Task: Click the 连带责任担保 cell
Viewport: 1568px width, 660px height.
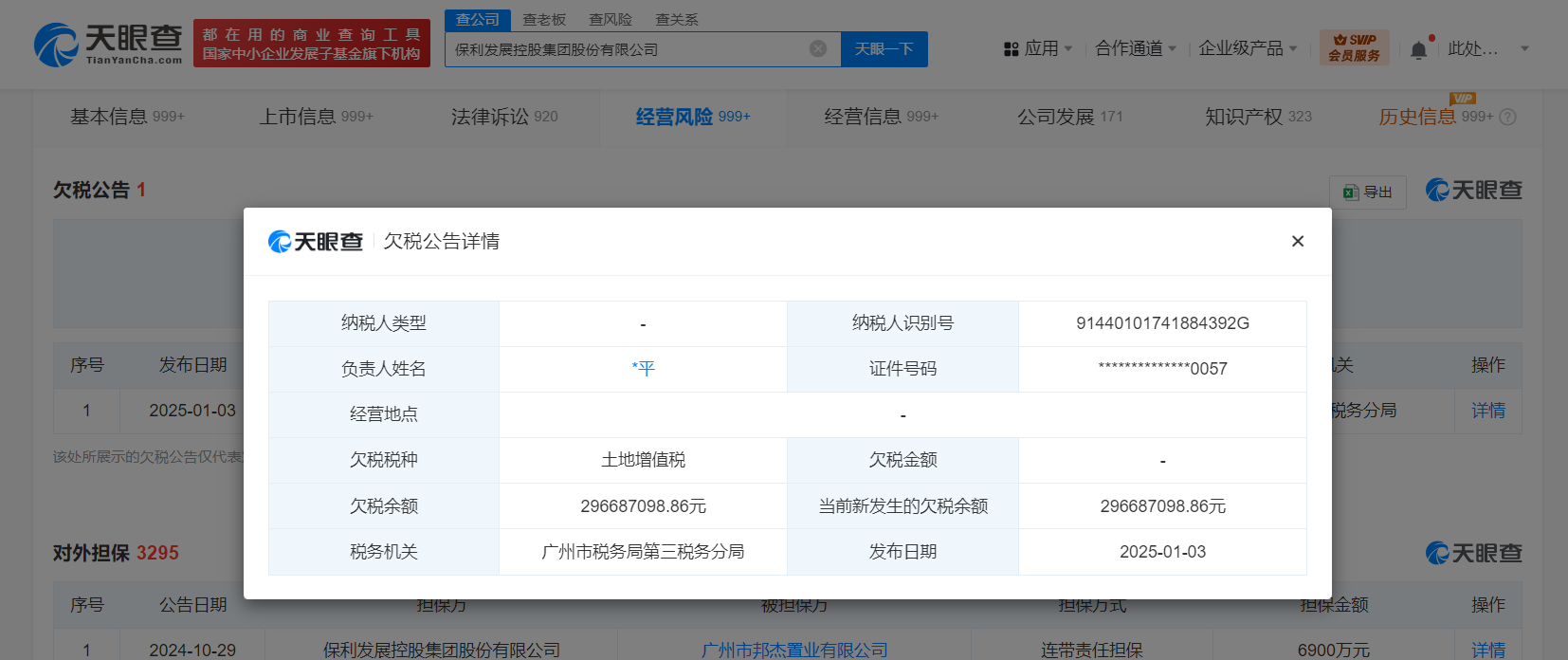Action: (x=1092, y=650)
